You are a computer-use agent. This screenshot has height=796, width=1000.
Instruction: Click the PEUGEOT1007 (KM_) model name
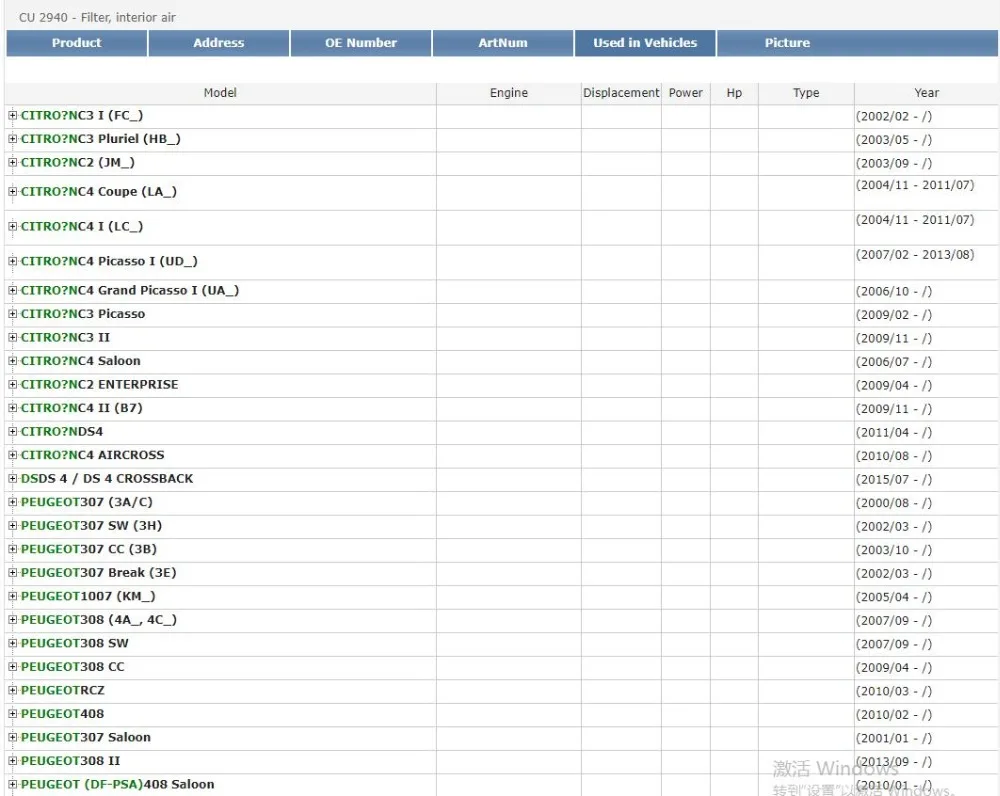[88, 596]
